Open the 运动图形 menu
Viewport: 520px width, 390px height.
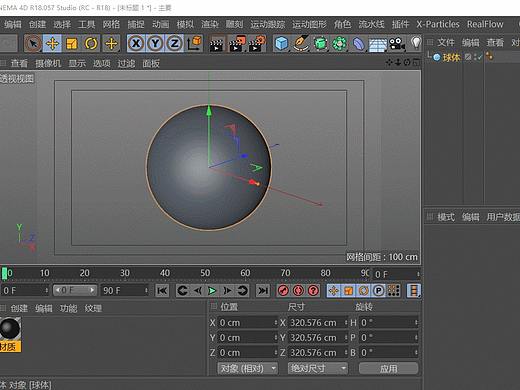pyautogui.click(x=309, y=24)
